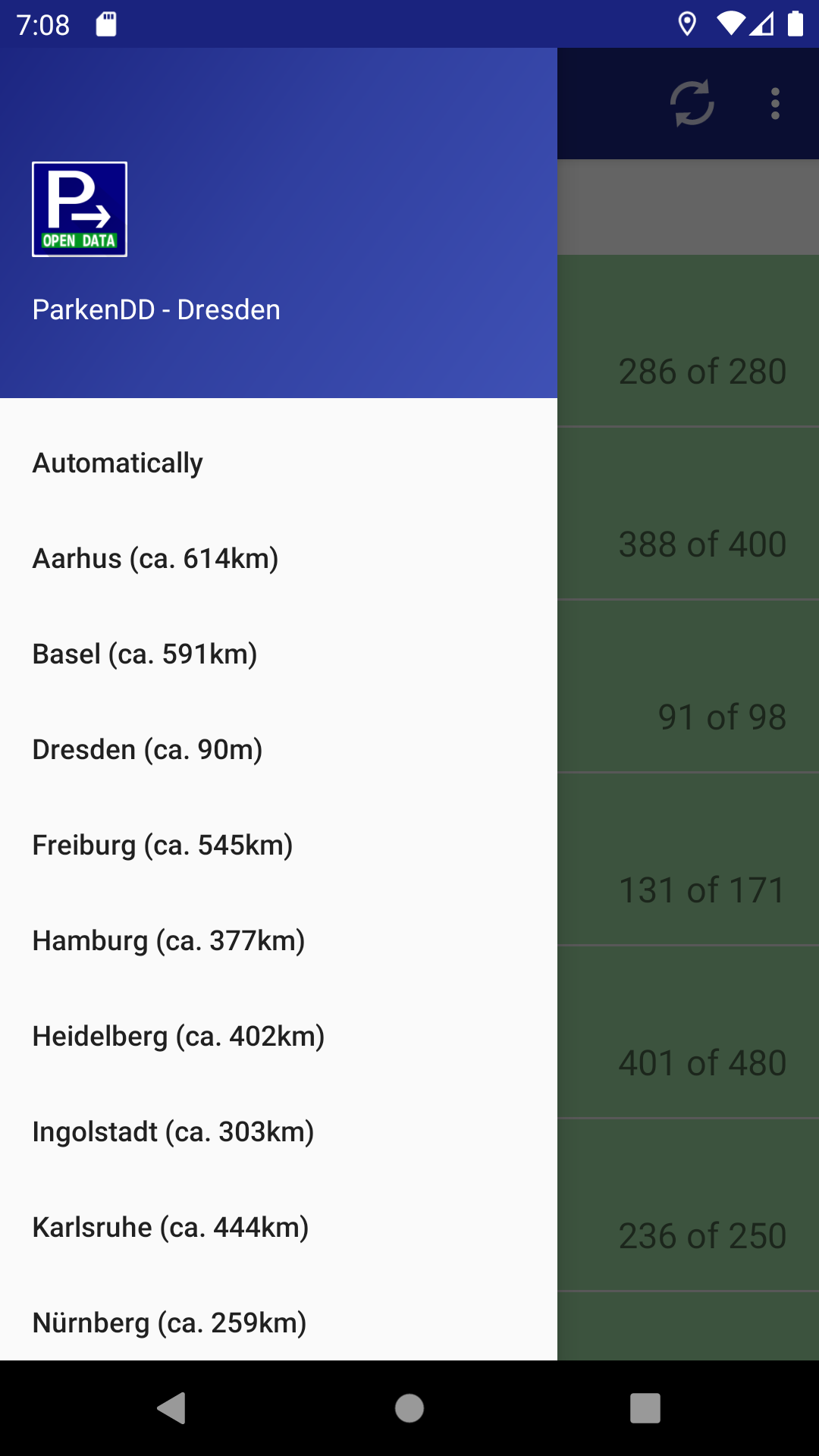Select Automatically in the city list

(x=118, y=463)
